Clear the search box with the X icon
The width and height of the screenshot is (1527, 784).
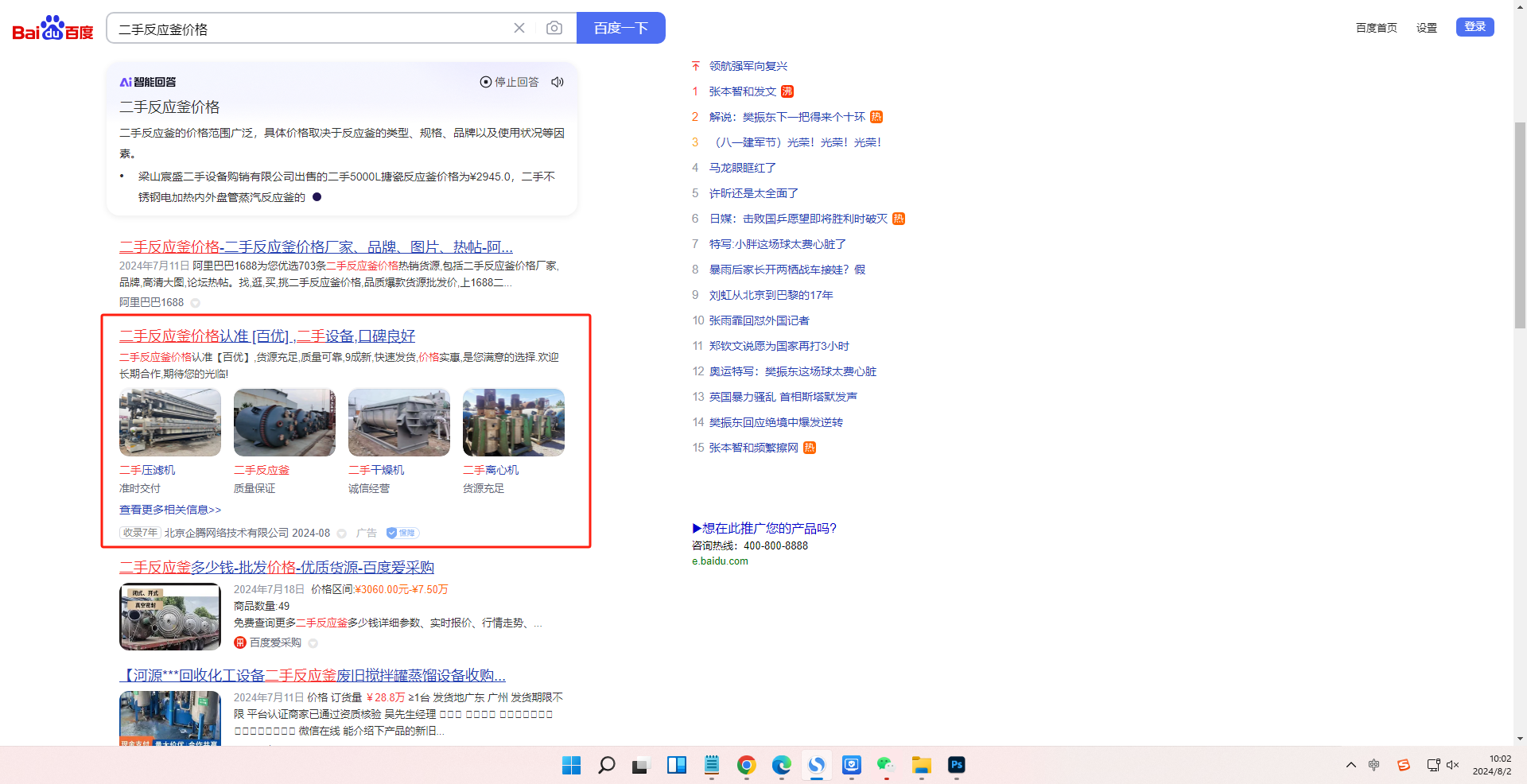coord(519,28)
